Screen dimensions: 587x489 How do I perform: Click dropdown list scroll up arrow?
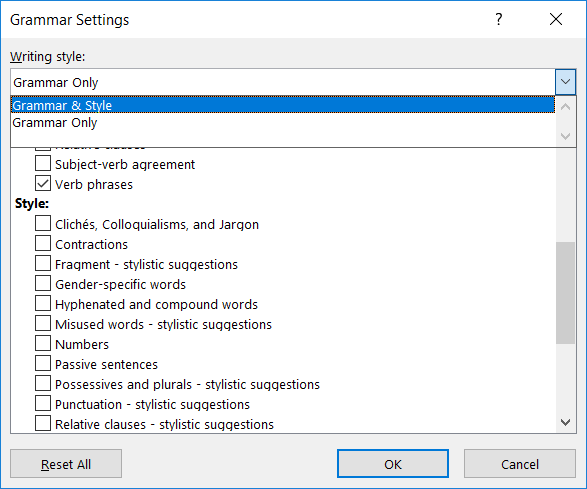pos(565,107)
